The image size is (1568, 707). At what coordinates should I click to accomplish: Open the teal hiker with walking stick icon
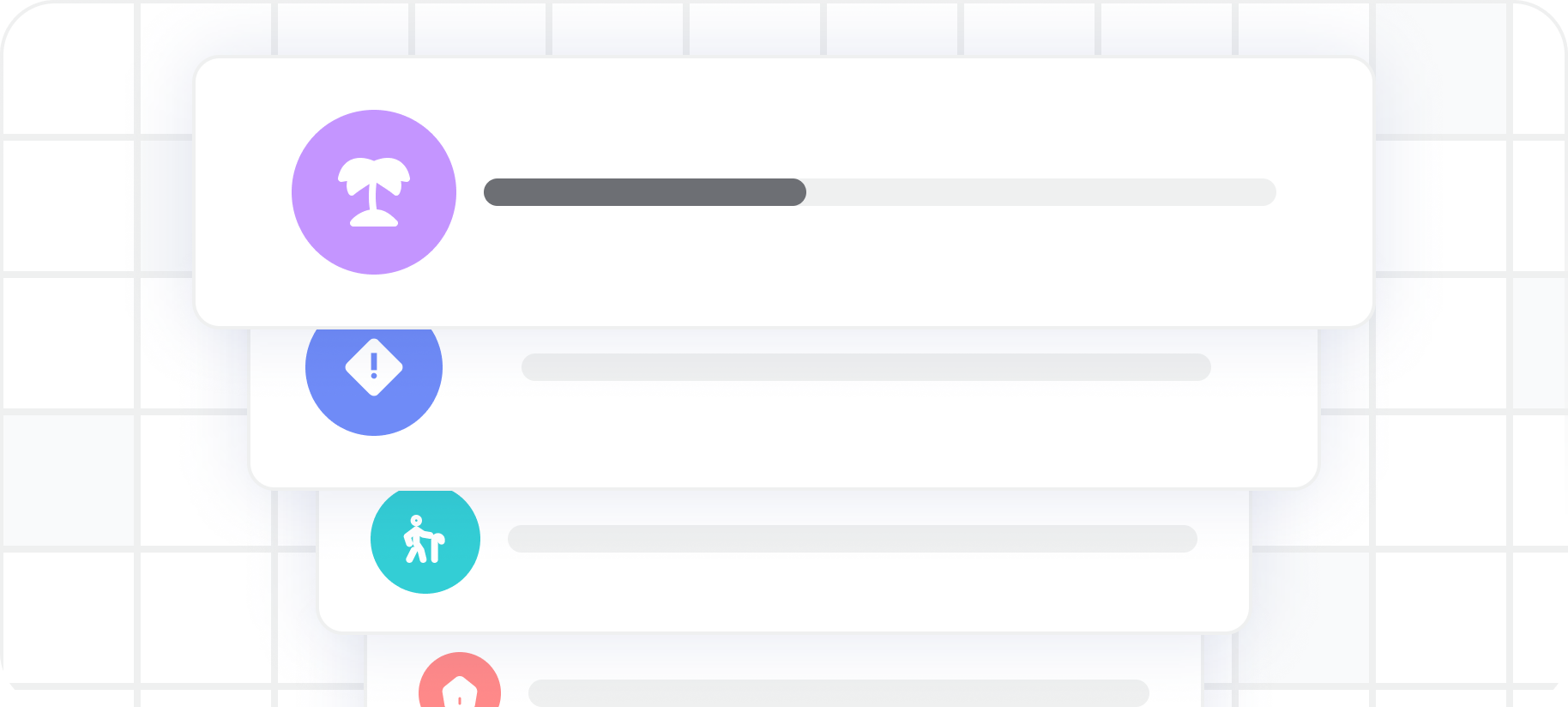pyautogui.click(x=425, y=541)
